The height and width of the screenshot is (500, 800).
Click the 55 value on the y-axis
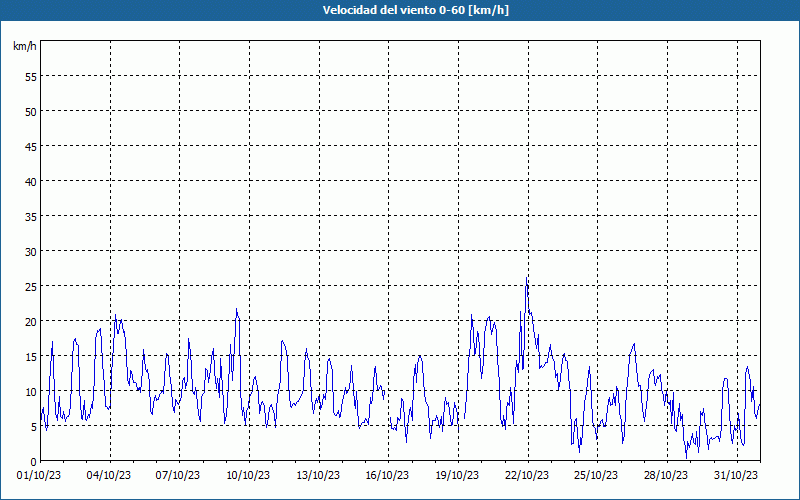pos(31,76)
